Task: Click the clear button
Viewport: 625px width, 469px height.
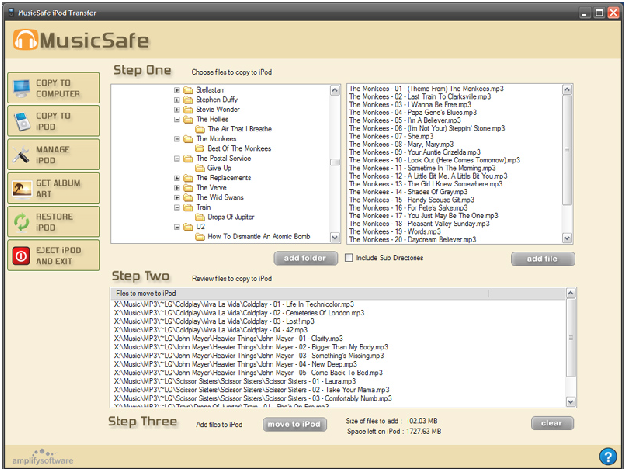Action: (552, 423)
